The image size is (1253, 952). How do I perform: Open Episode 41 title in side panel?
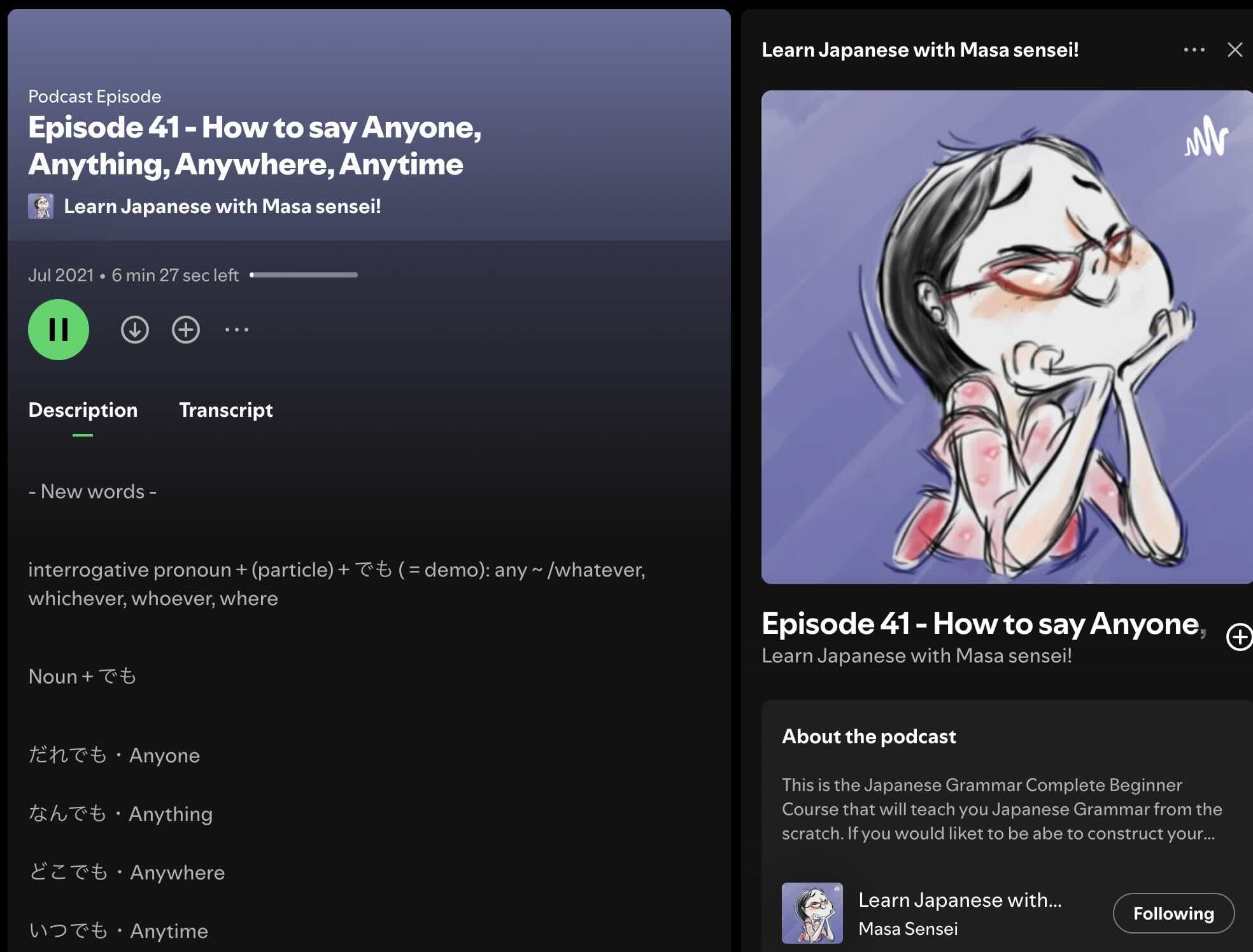984,624
